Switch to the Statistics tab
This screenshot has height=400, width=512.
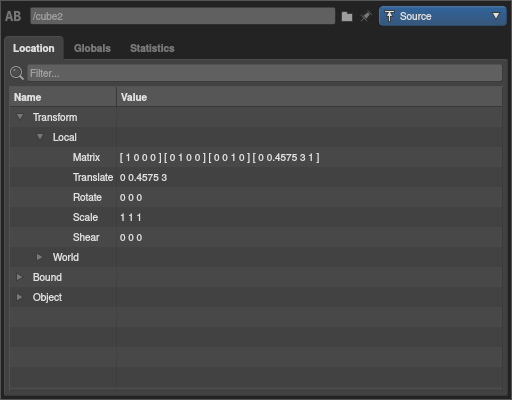click(152, 48)
